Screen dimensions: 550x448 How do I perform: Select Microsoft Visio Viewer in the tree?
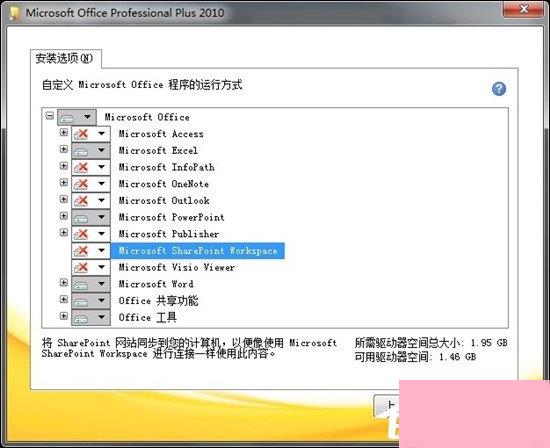click(x=177, y=267)
